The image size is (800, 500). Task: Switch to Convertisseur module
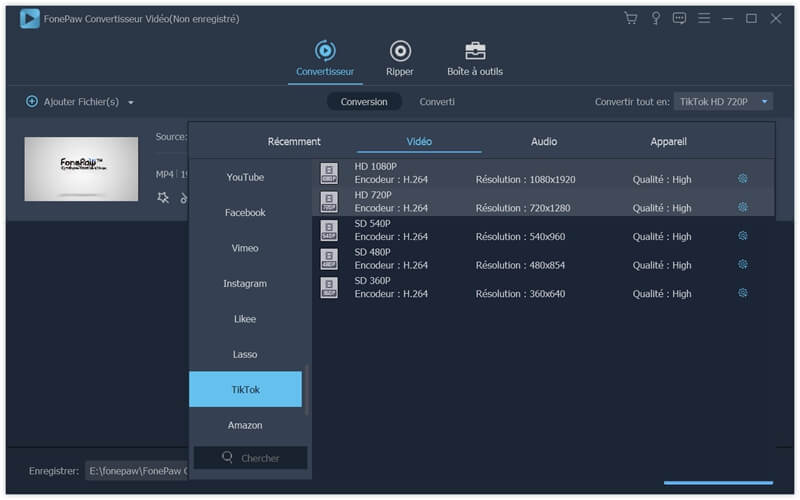(325, 59)
